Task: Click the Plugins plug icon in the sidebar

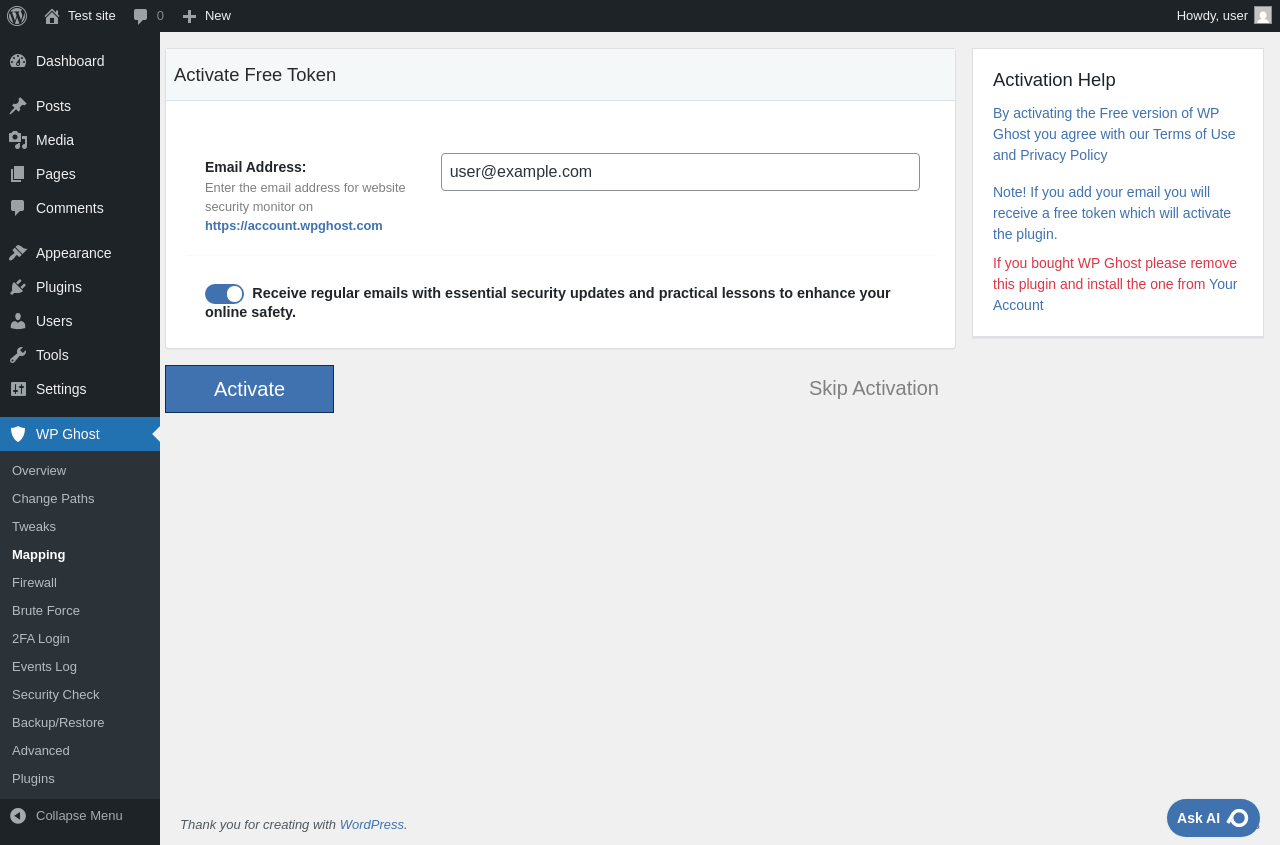Action: pyautogui.click(x=18, y=287)
